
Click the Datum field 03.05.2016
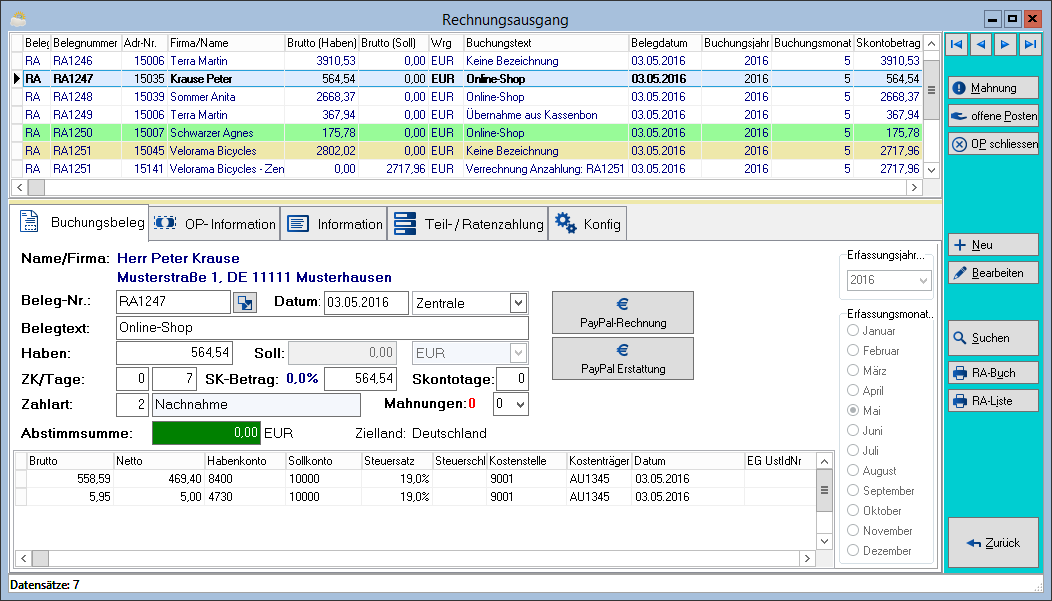tap(366, 303)
